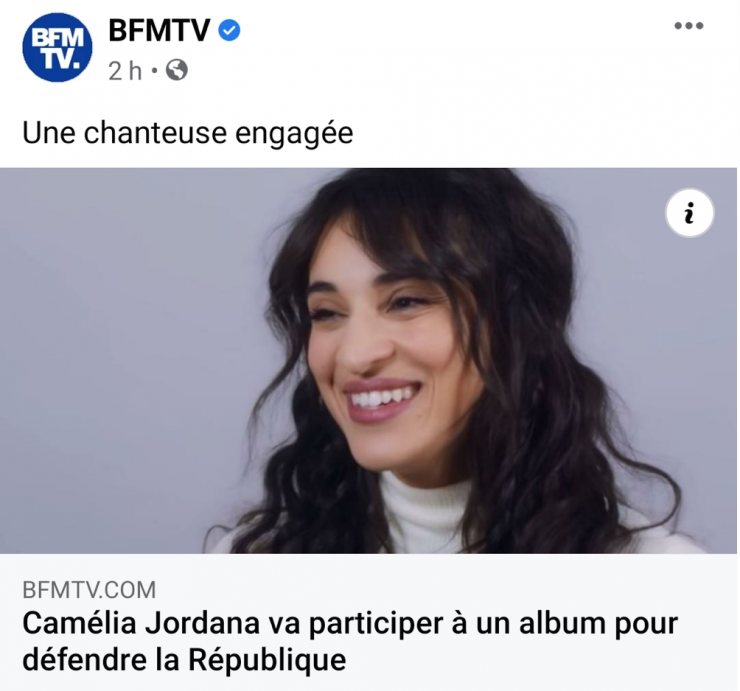Image resolution: width=740 pixels, height=691 pixels.
Task: Click the "Une chanteuse engagée" caption text
Action: pyautogui.click(x=187, y=134)
